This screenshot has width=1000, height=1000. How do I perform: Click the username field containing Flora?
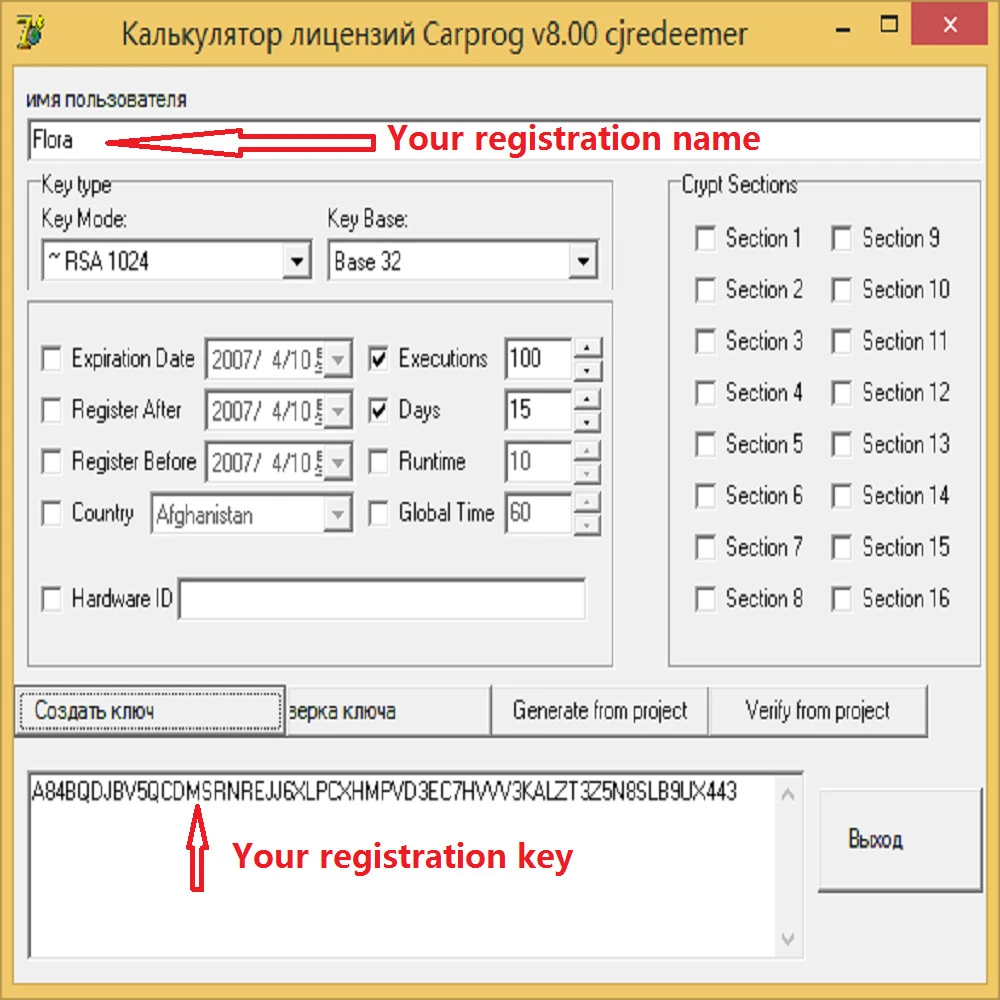(504, 139)
